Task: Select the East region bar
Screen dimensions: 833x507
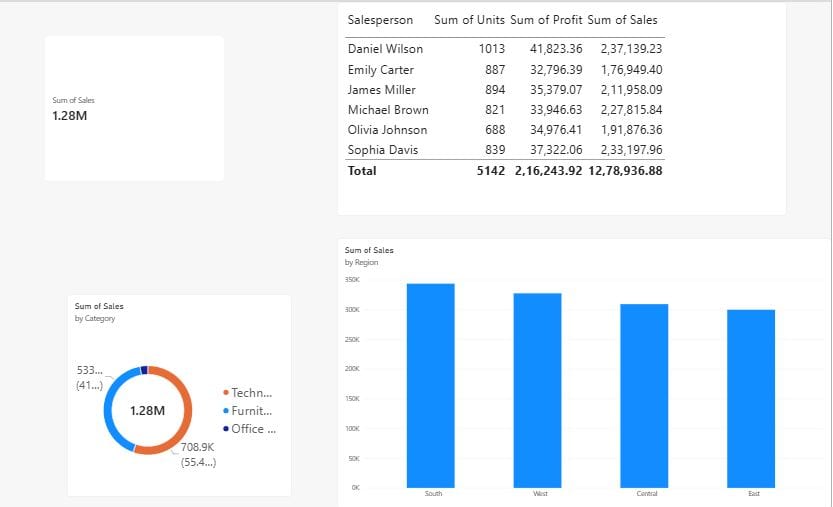Action: pyautogui.click(x=751, y=399)
